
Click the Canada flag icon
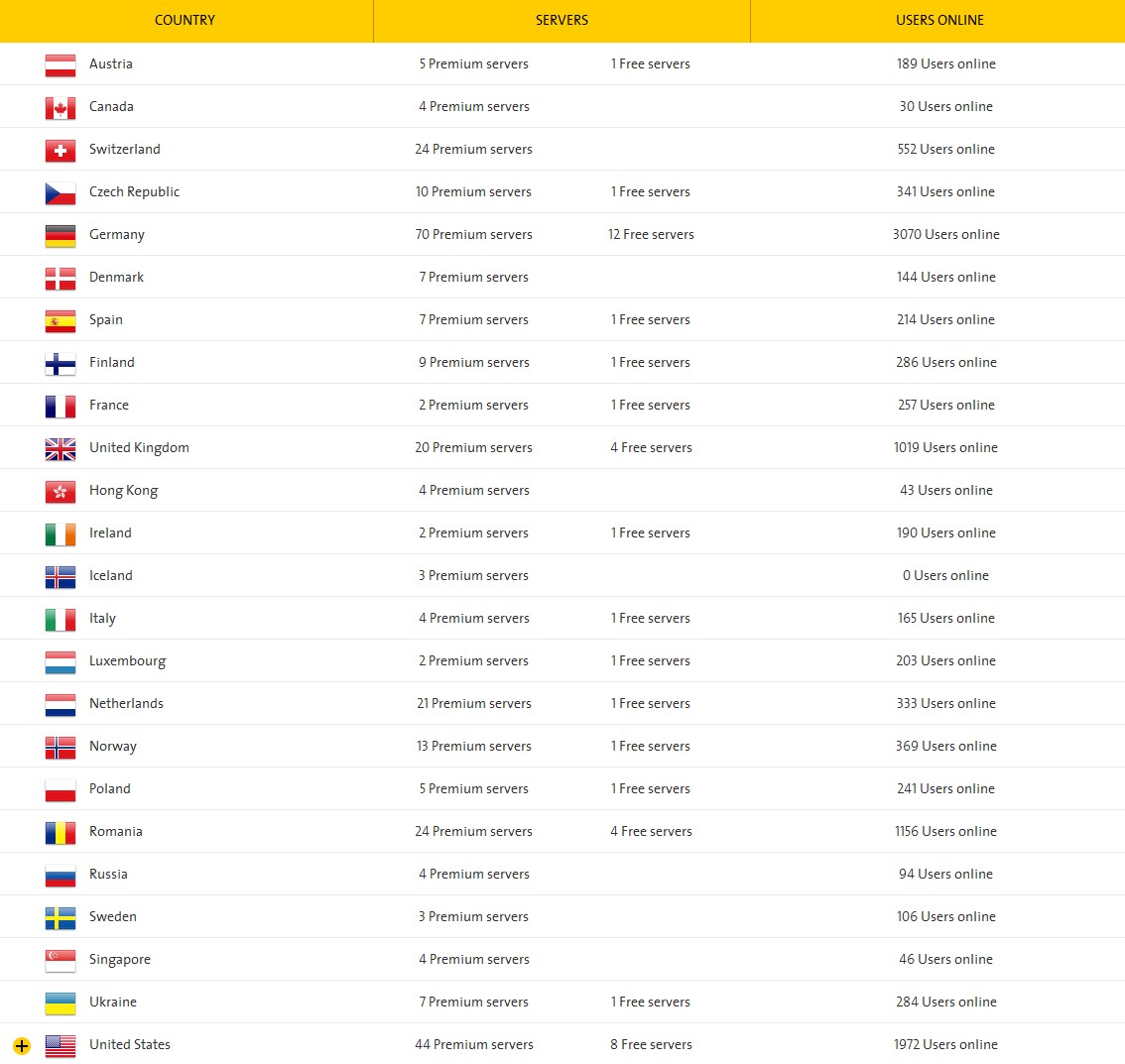[61, 108]
